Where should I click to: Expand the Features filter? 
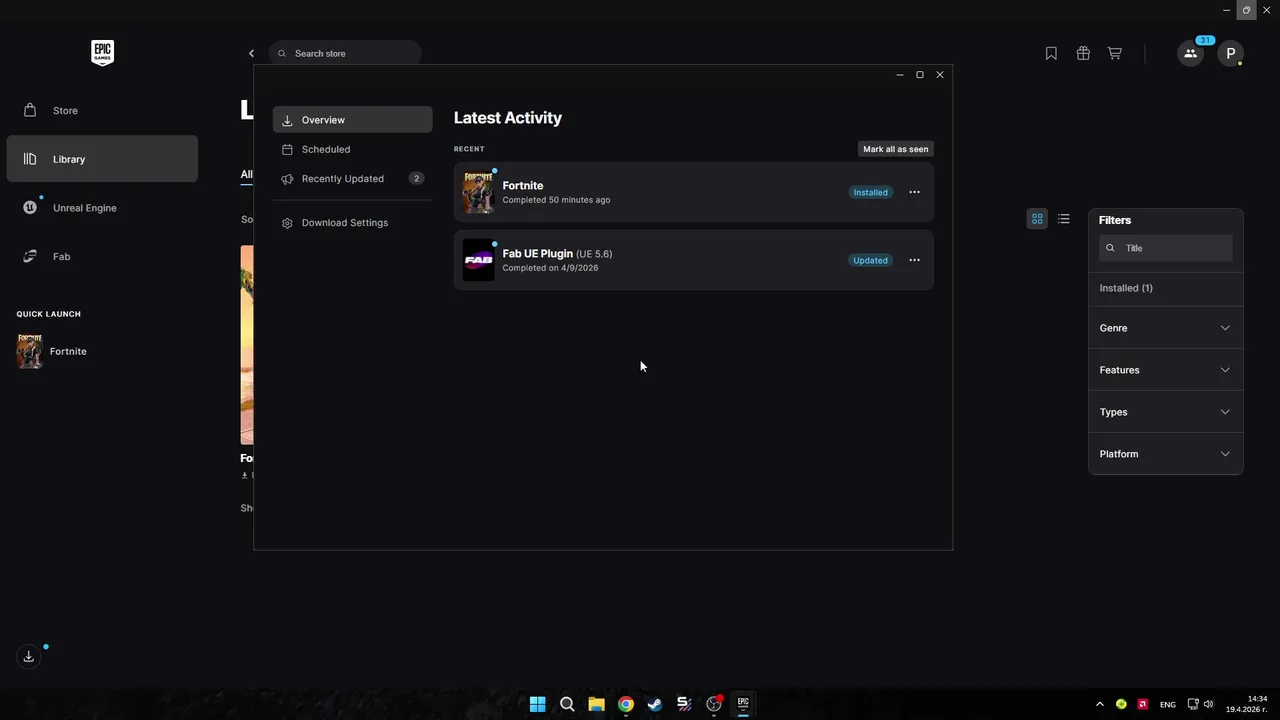click(1165, 370)
